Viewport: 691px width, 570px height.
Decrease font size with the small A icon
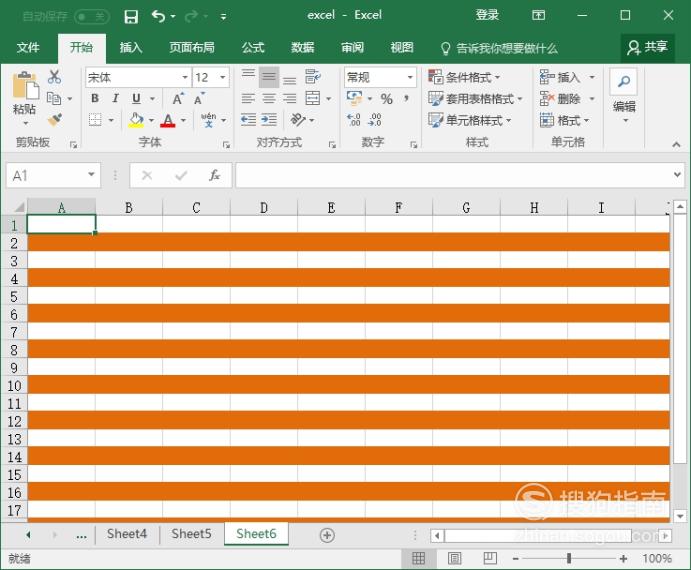tap(199, 99)
